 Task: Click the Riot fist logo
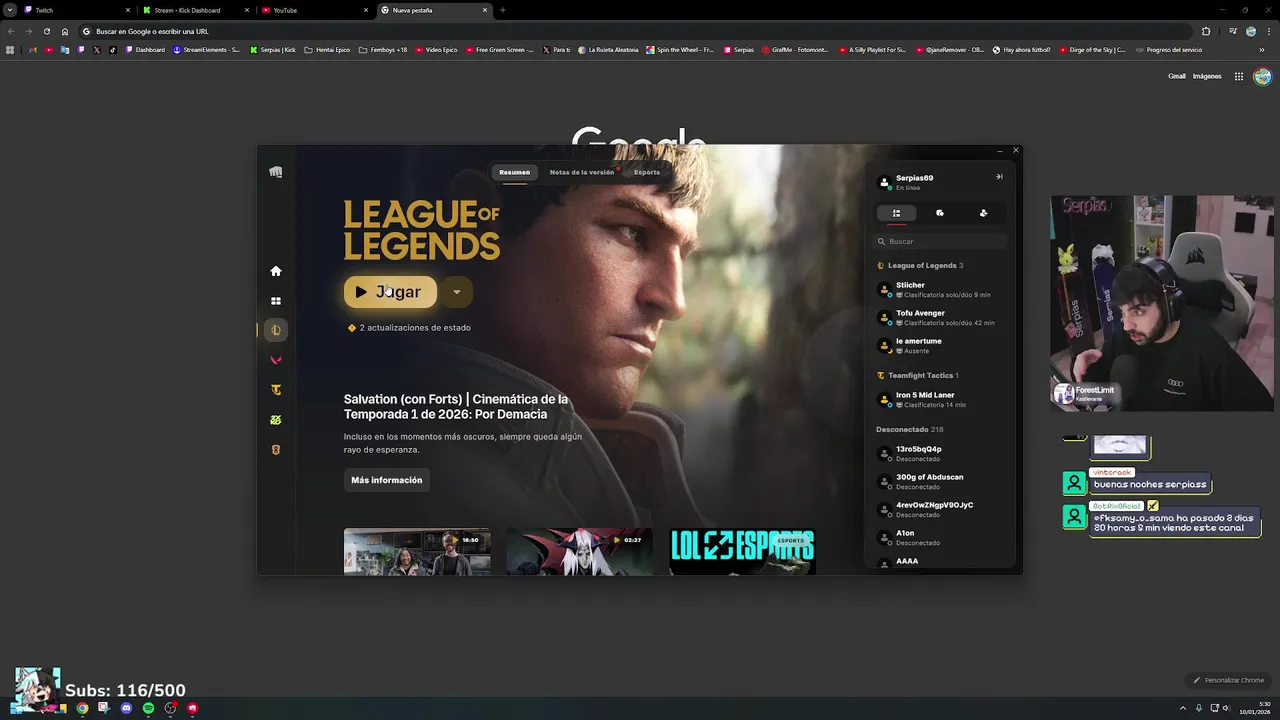point(276,172)
